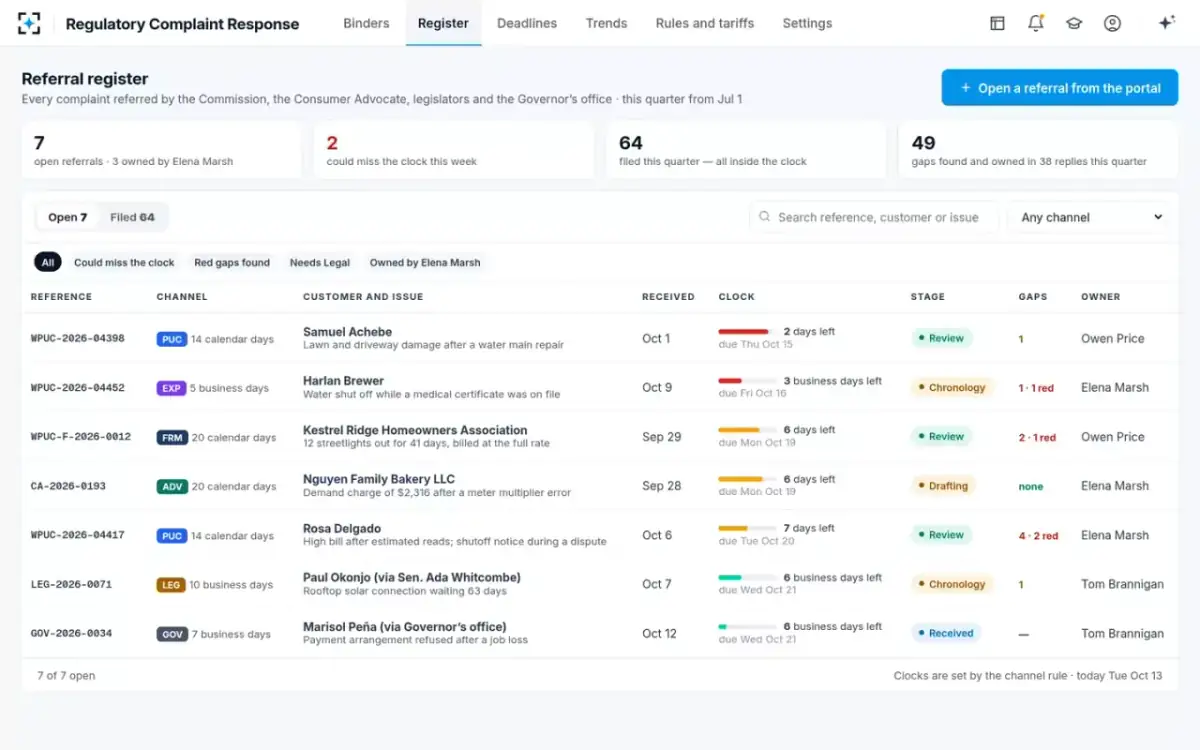Image resolution: width=1200 pixels, height=750 pixels.
Task: Click the 49 gaps found card
Action: pyautogui.click(x=1038, y=150)
